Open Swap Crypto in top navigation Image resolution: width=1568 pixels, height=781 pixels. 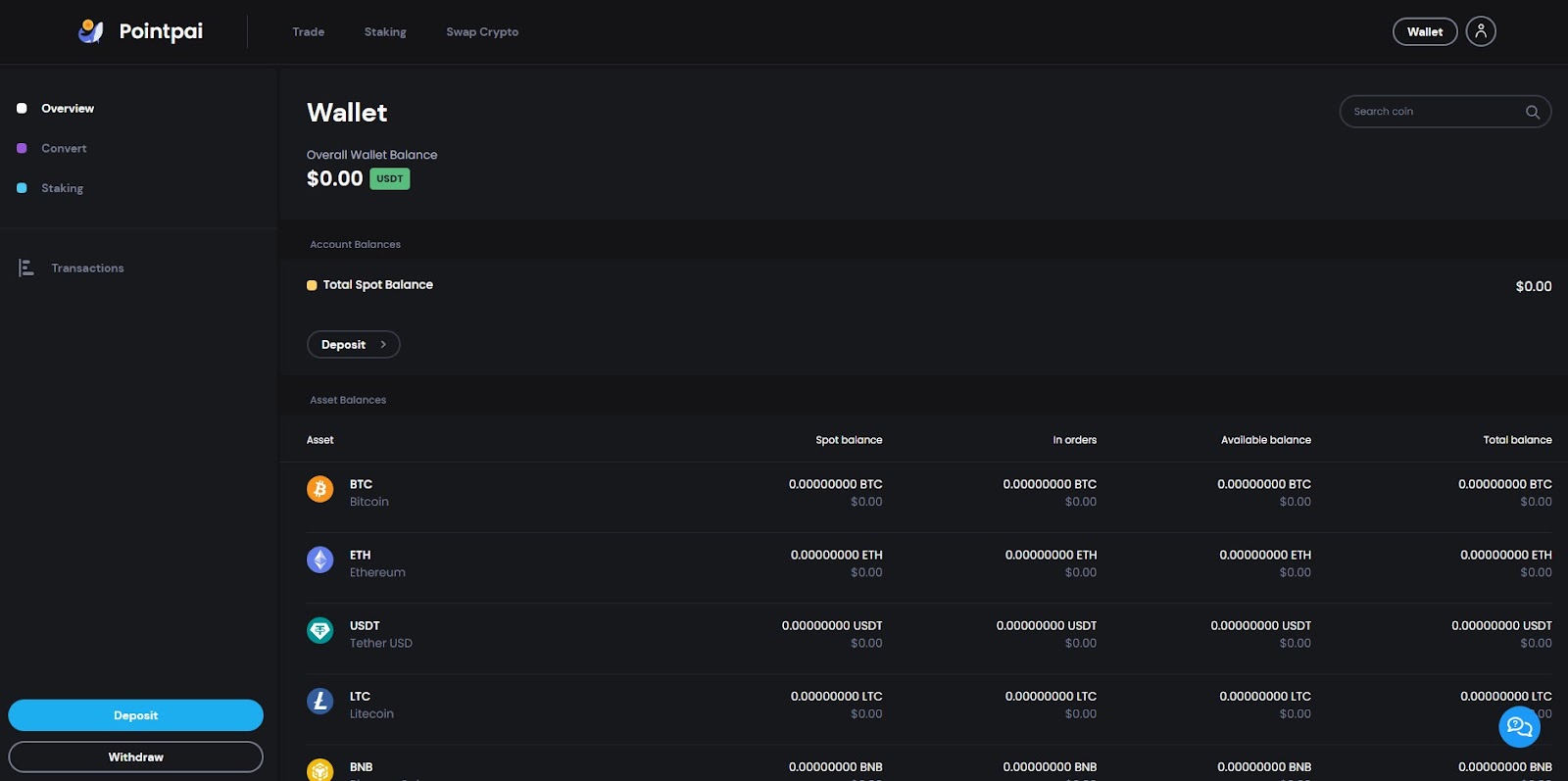tap(482, 32)
